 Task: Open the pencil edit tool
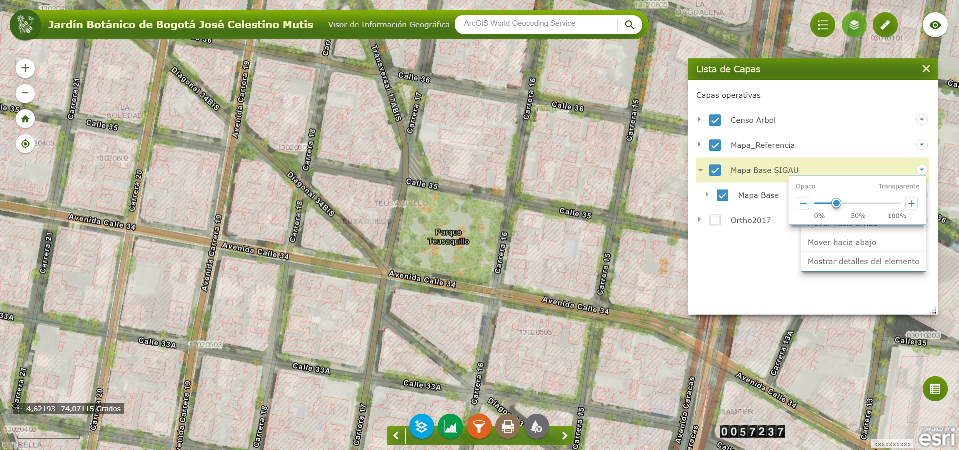pyautogui.click(x=885, y=25)
